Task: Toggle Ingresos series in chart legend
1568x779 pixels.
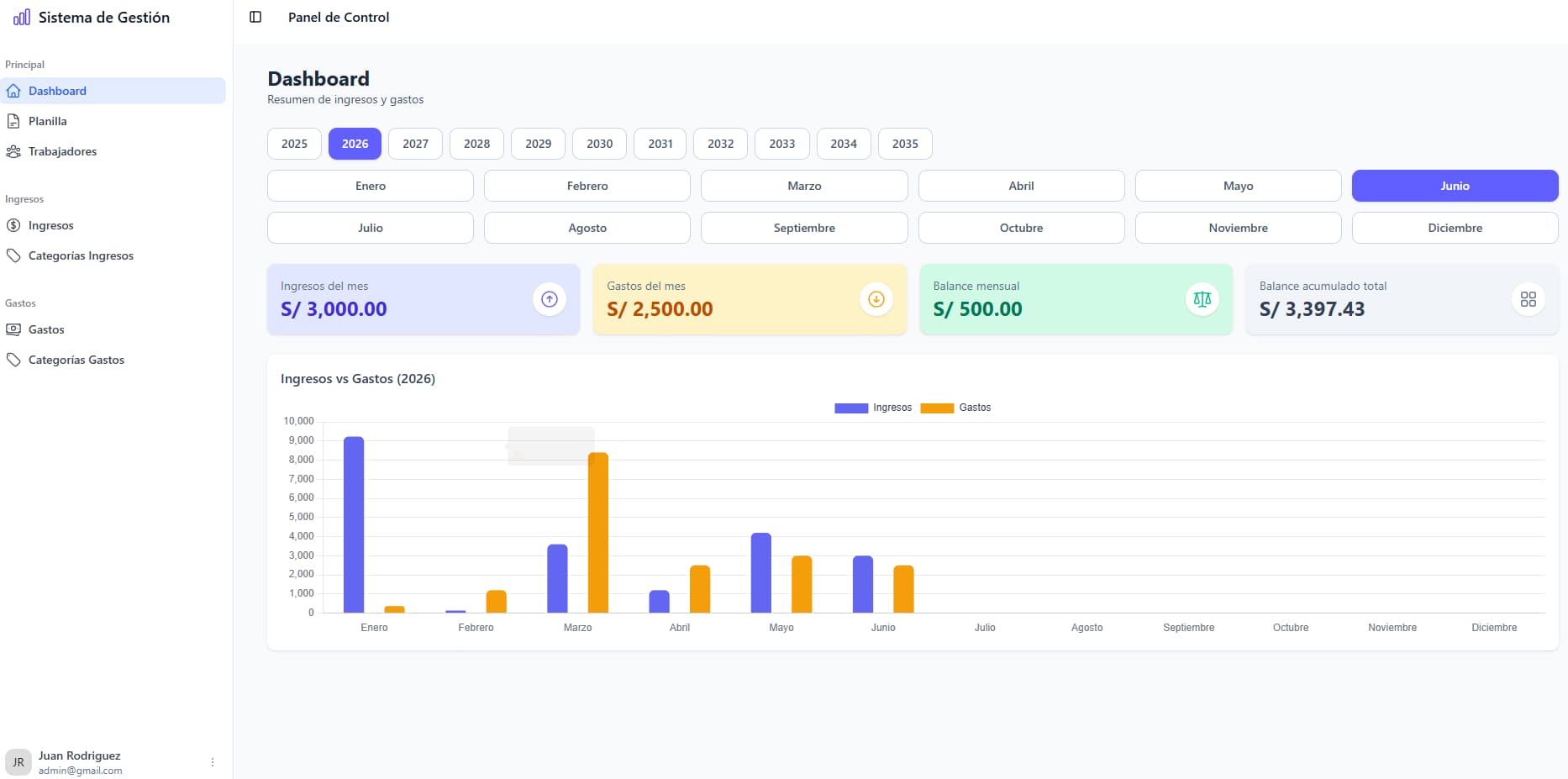Action: point(873,408)
